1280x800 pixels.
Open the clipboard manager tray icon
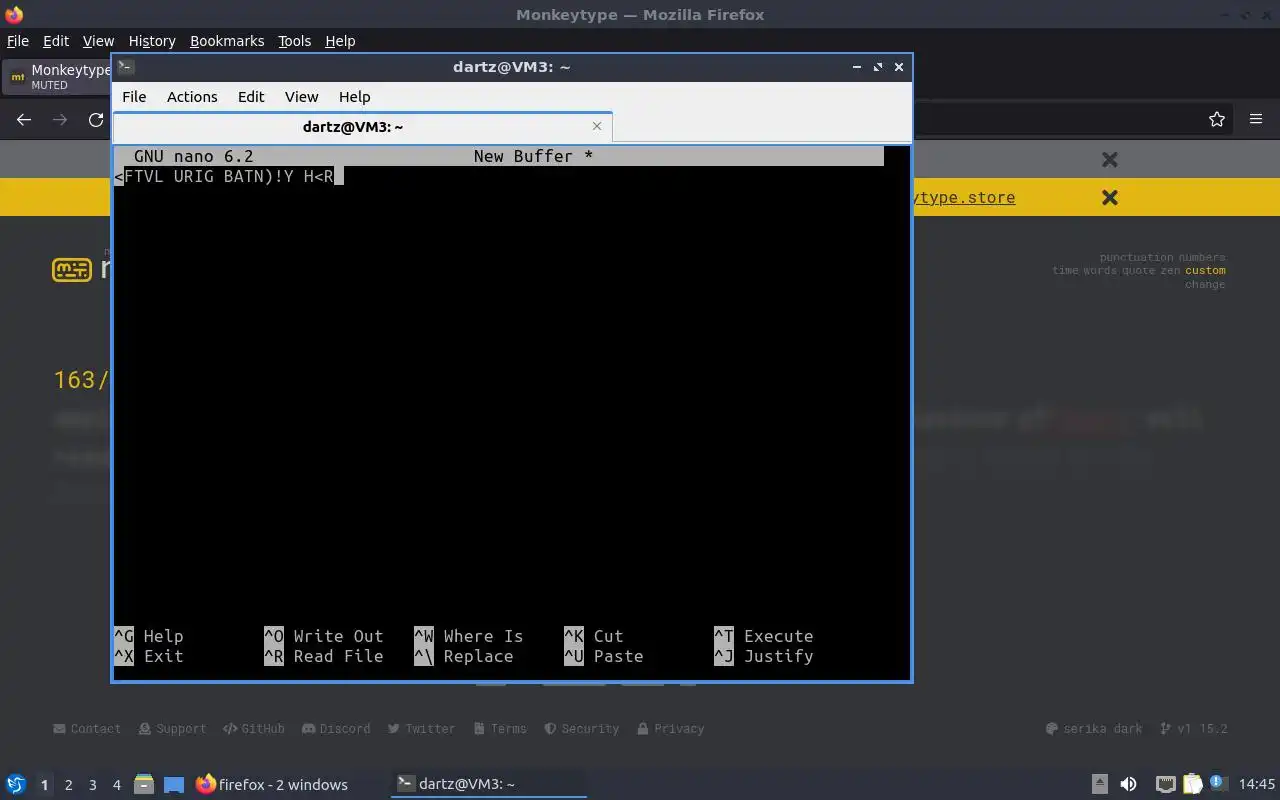tap(1192, 784)
